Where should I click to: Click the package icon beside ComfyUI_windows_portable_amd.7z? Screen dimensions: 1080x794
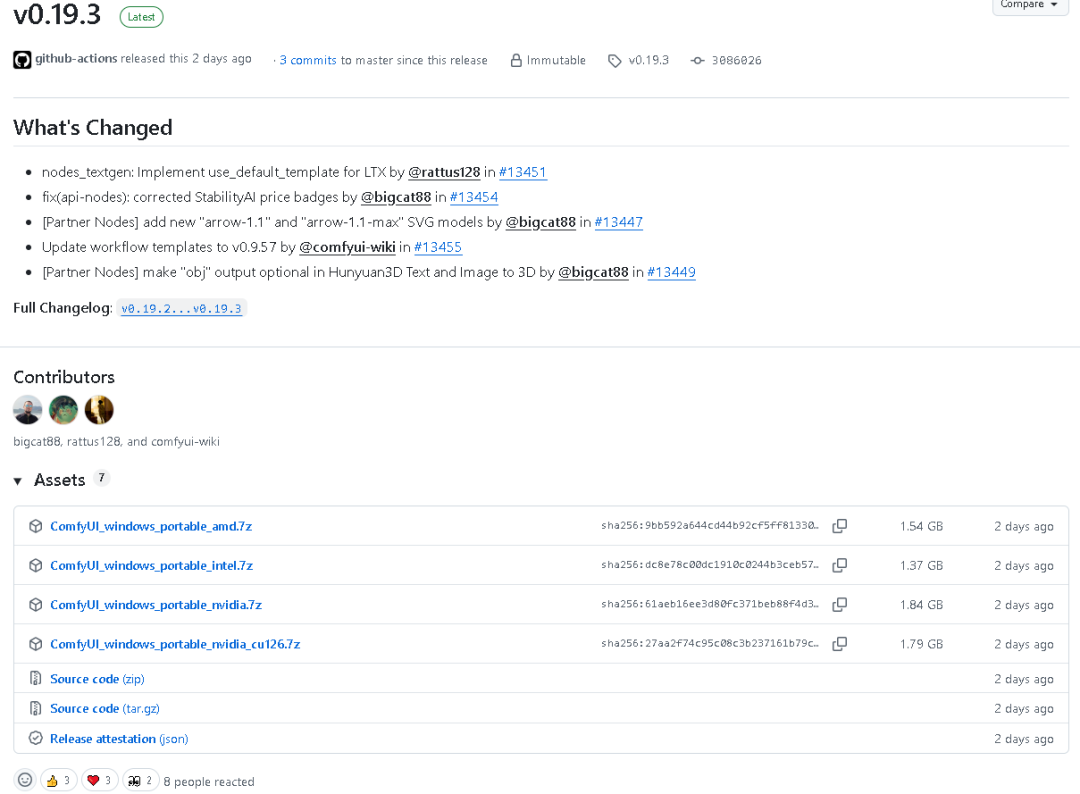pyautogui.click(x=36, y=526)
